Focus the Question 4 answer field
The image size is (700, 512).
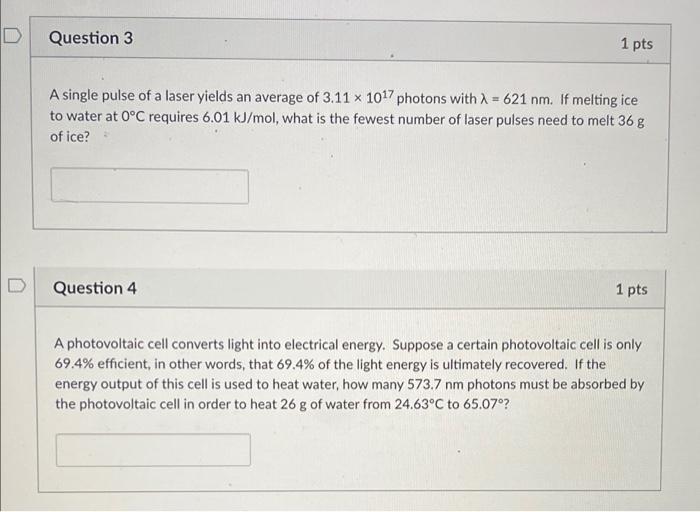(153, 450)
